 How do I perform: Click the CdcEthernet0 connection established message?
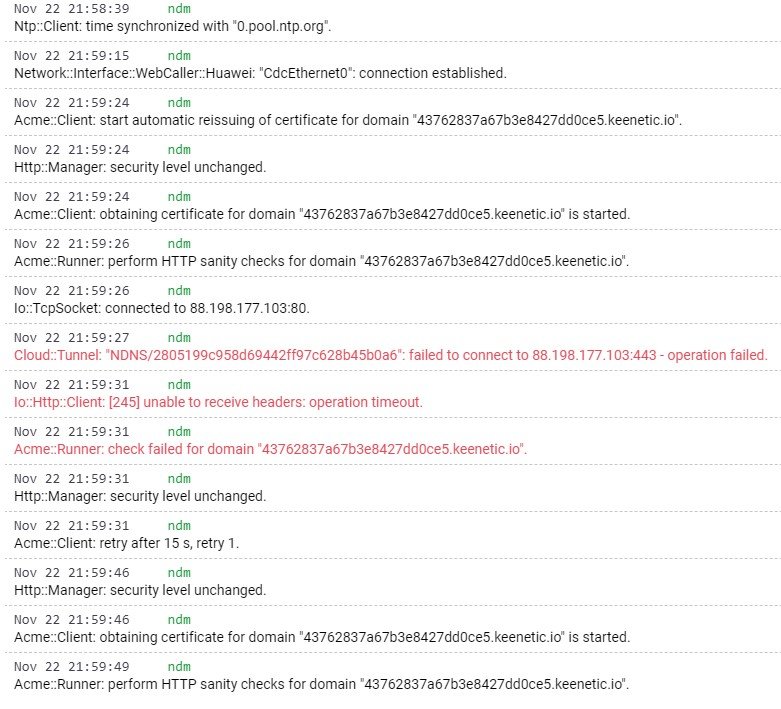click(260, 73)
